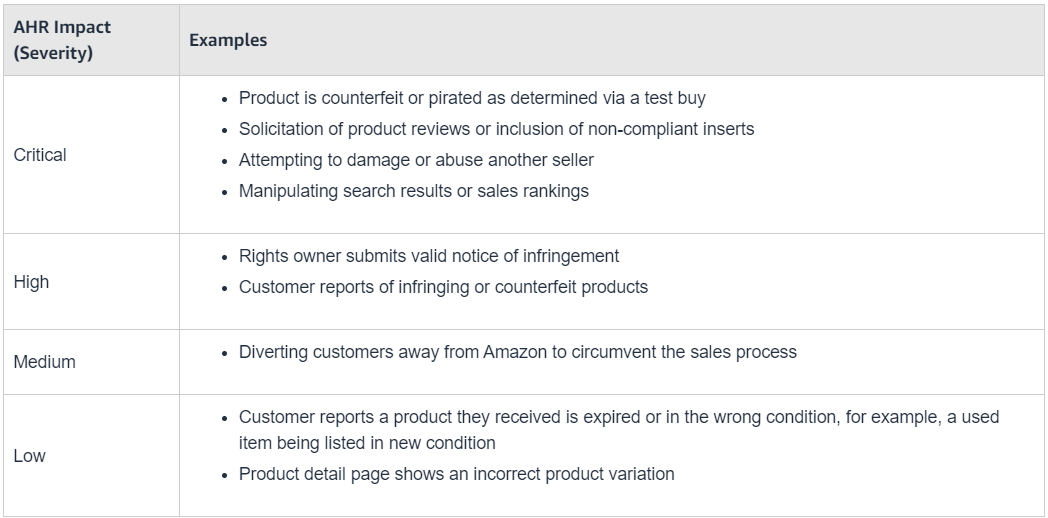
Task: Click "Customer reports of infringing or counterfeit products"
Action: [x=443, y=287]
